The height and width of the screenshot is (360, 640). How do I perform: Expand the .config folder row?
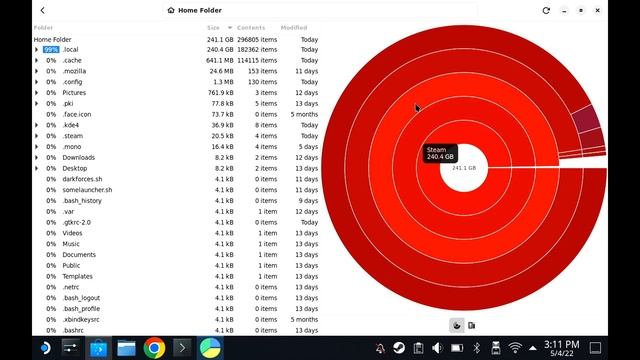tap(36, 82)
